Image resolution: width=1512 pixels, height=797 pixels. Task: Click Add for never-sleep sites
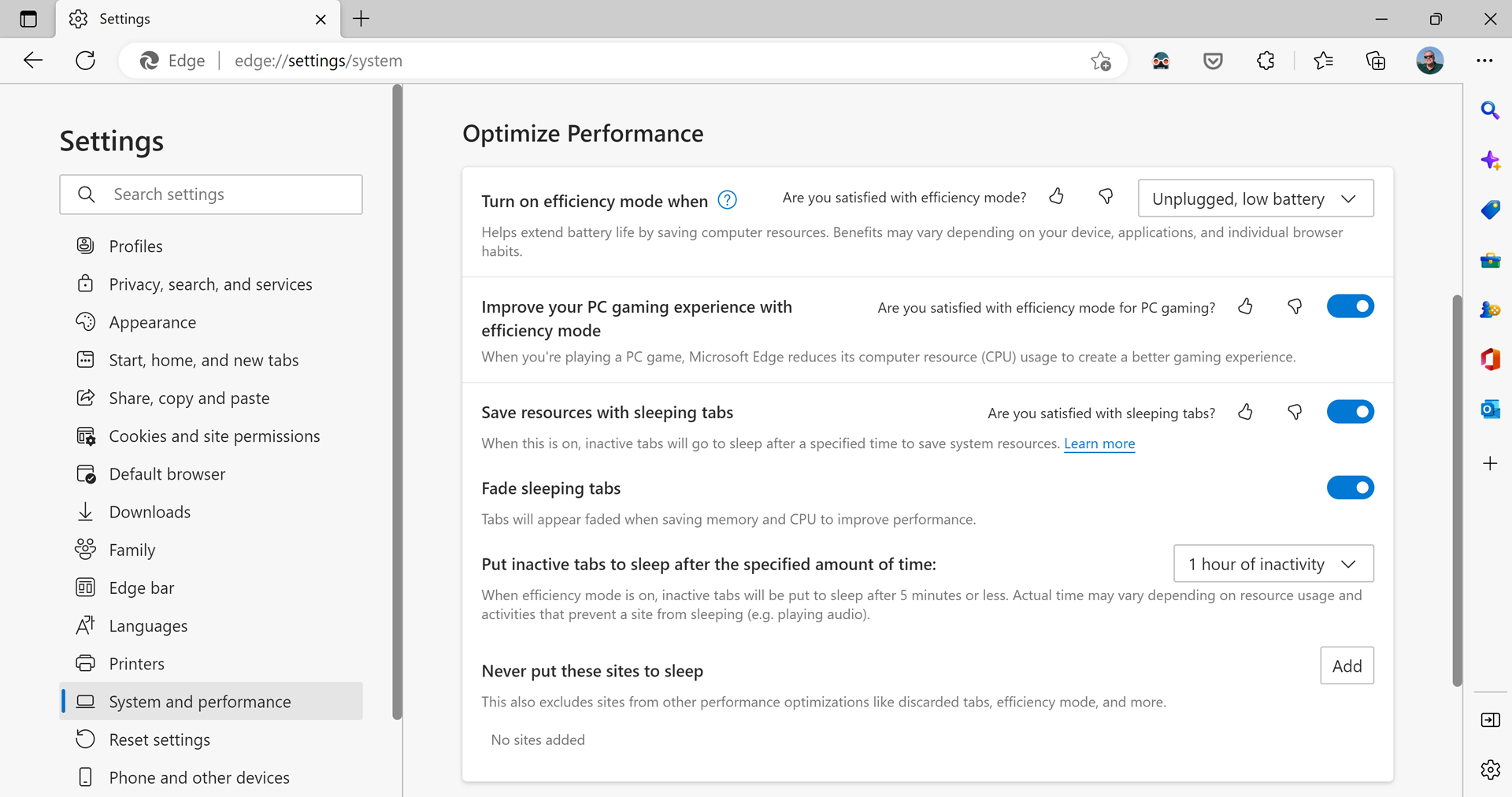click(x=1347, y=666)
